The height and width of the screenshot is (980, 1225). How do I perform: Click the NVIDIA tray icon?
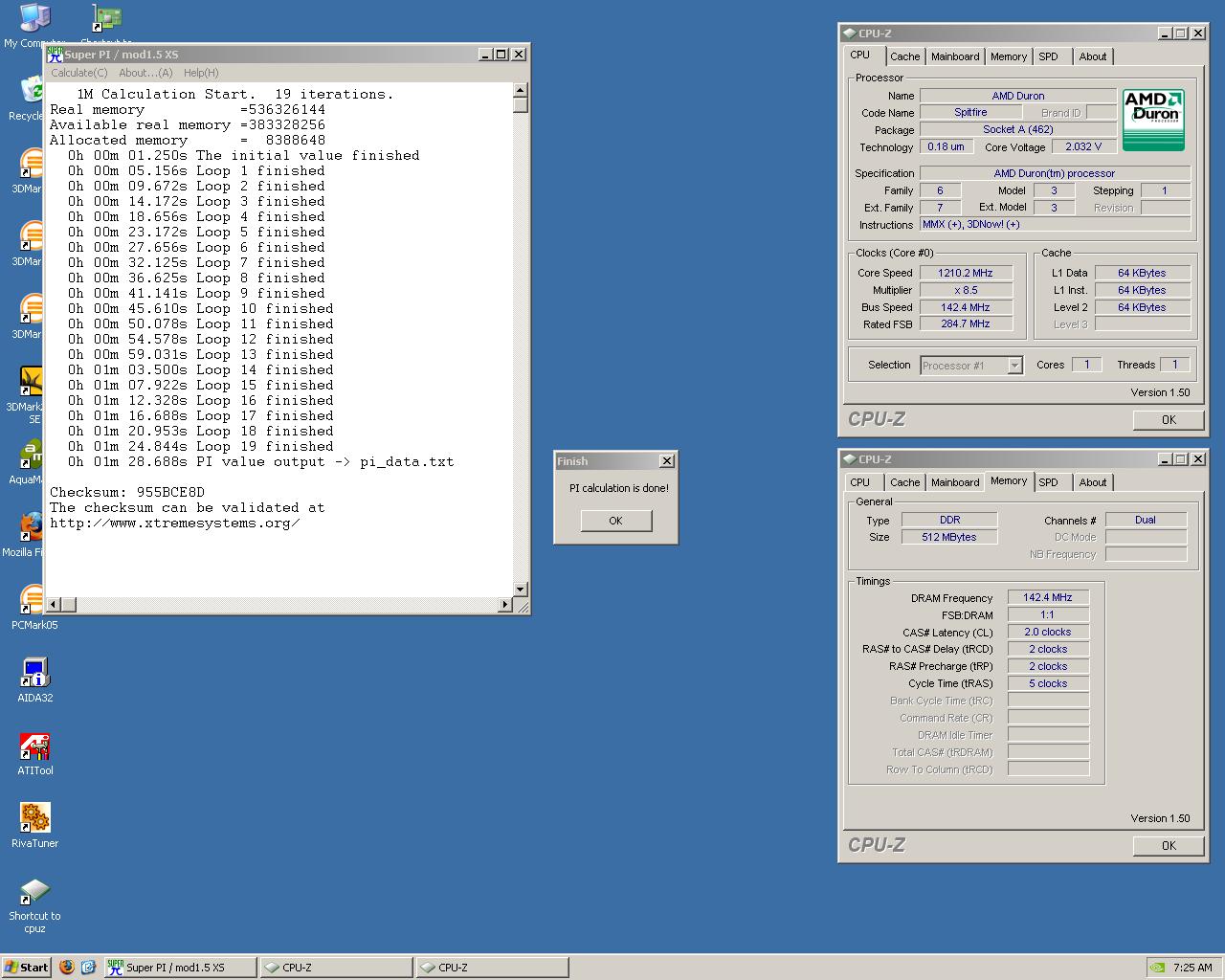click(1158, 967)
